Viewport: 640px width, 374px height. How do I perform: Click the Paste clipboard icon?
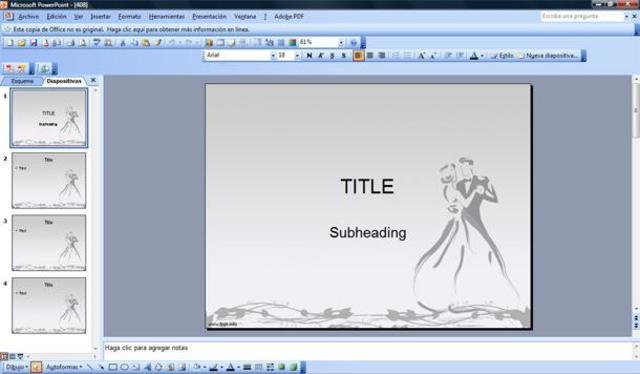[146, 42]
